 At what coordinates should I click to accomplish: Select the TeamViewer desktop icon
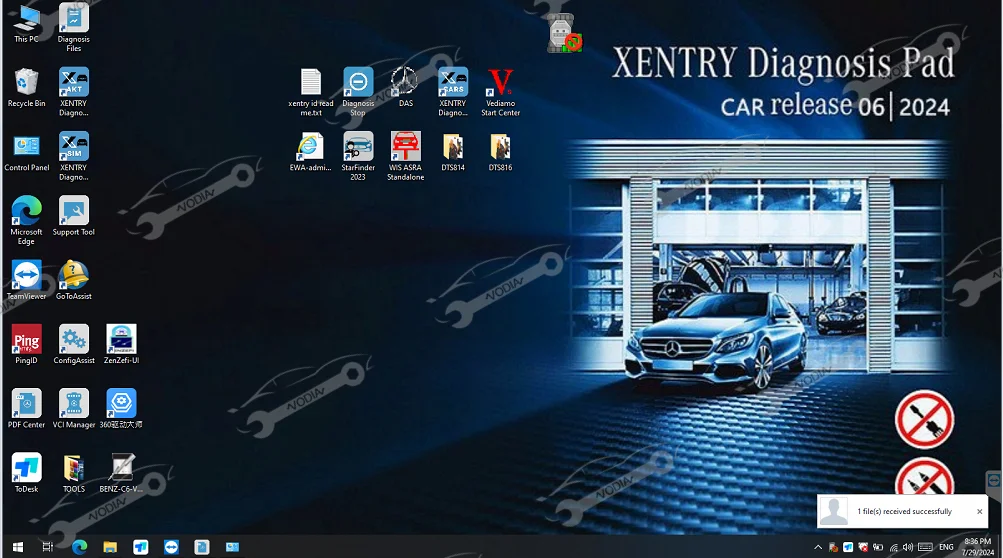pos(26,280)
